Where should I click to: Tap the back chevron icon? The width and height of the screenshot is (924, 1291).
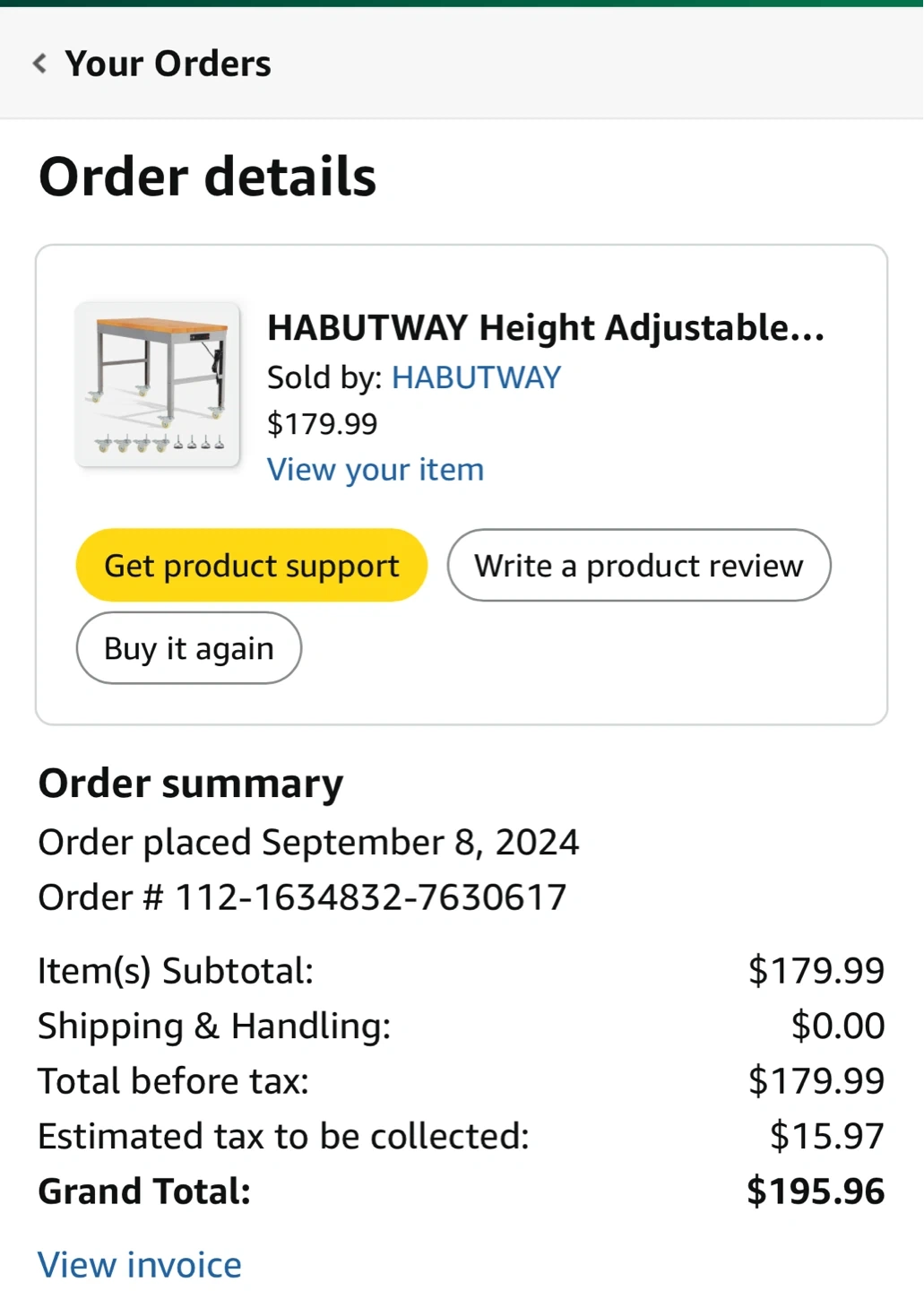click(x=40, y=64)
